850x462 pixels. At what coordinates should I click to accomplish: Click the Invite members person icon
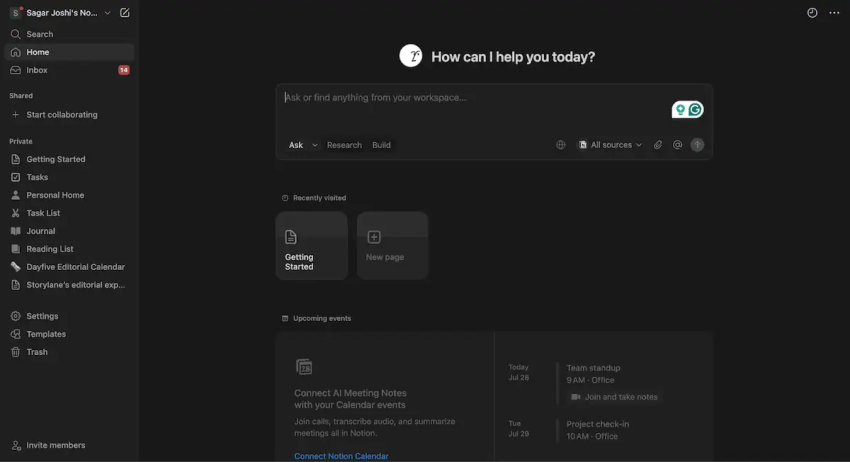[16, 445]
